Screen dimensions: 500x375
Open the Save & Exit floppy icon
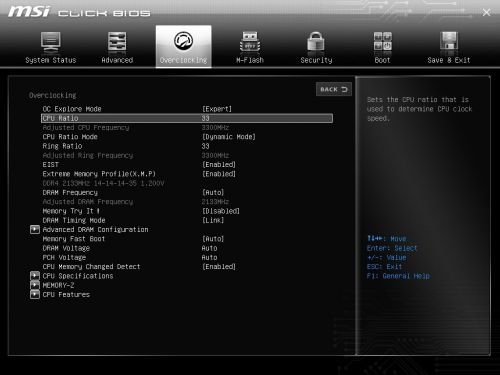[x=449, y=42]
